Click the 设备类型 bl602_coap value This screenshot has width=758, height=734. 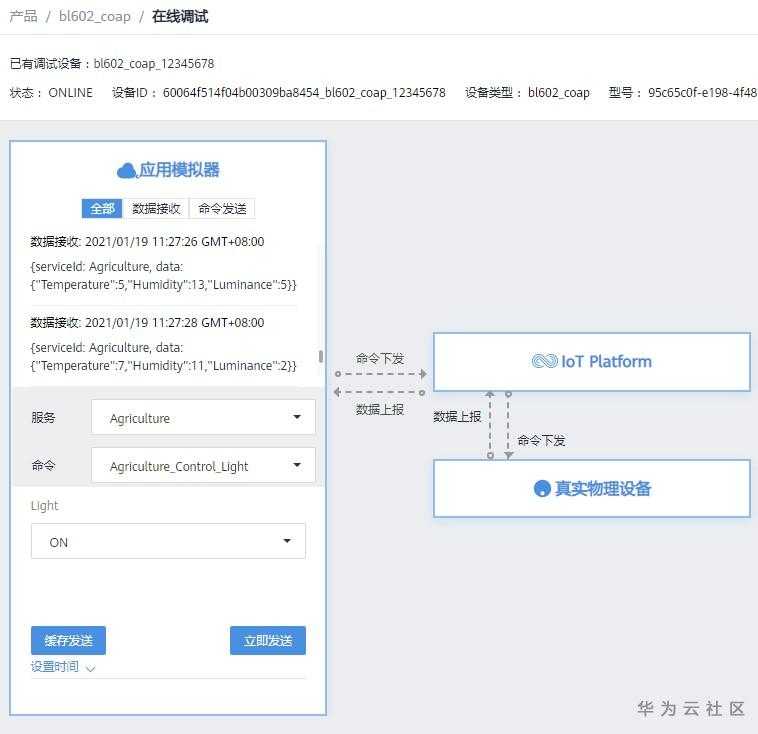(x=559, y=92)
